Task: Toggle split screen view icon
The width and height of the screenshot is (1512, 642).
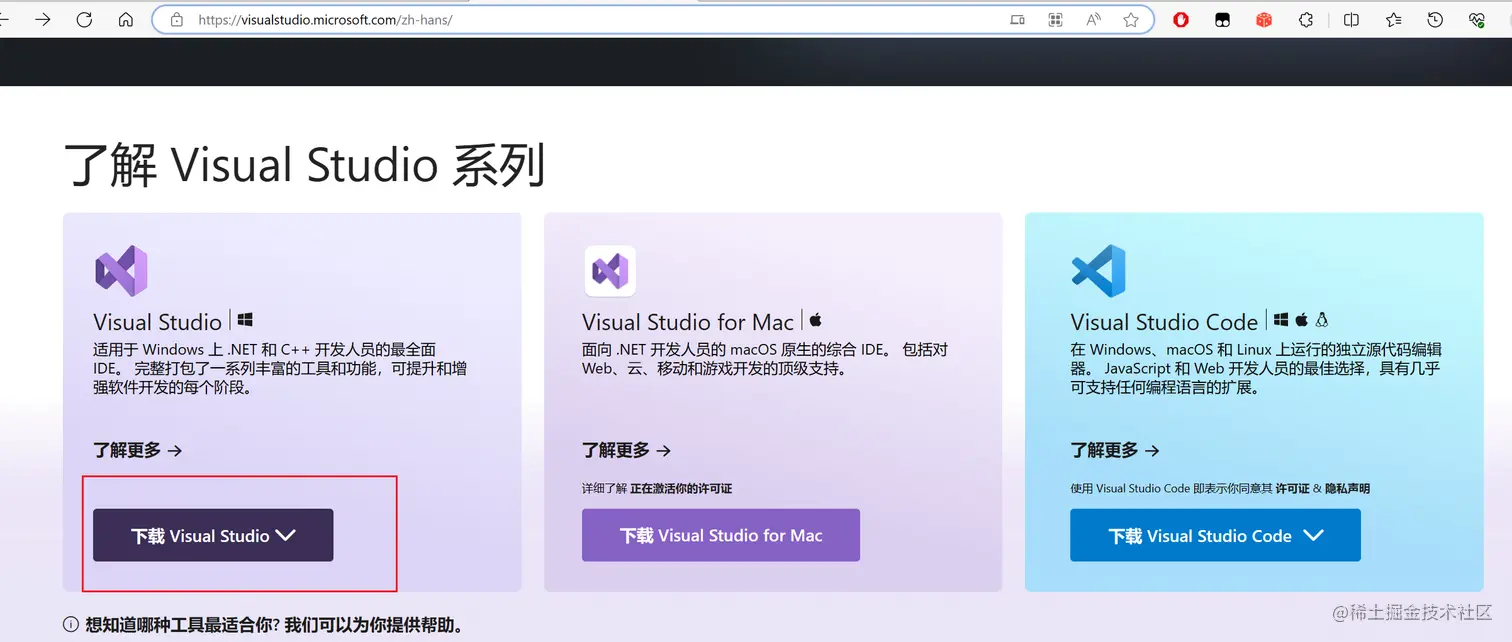Action: [1351, 19]
